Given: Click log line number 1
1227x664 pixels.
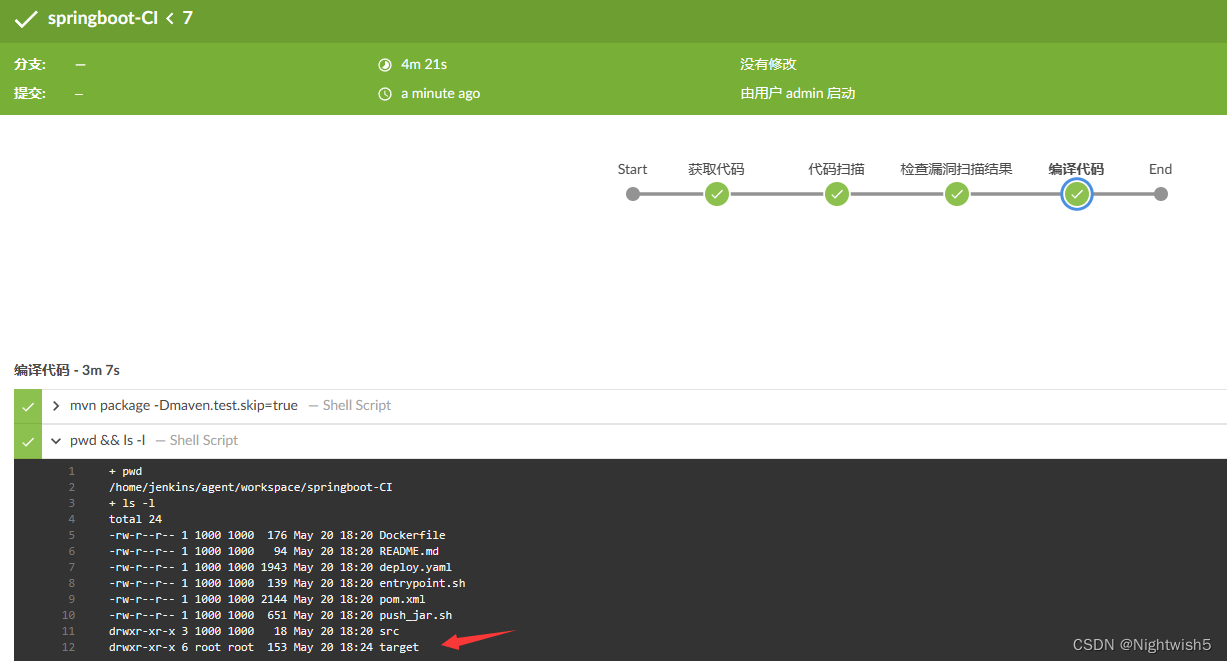Looking at the screenshot, I should click(x=71, y=471).
